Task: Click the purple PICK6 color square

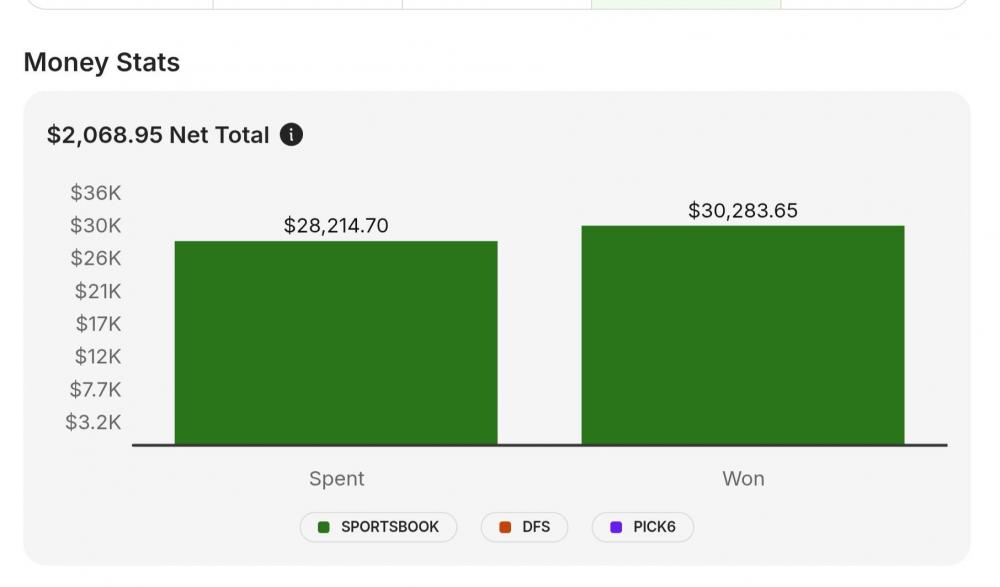Action: (x=616, y=527)
